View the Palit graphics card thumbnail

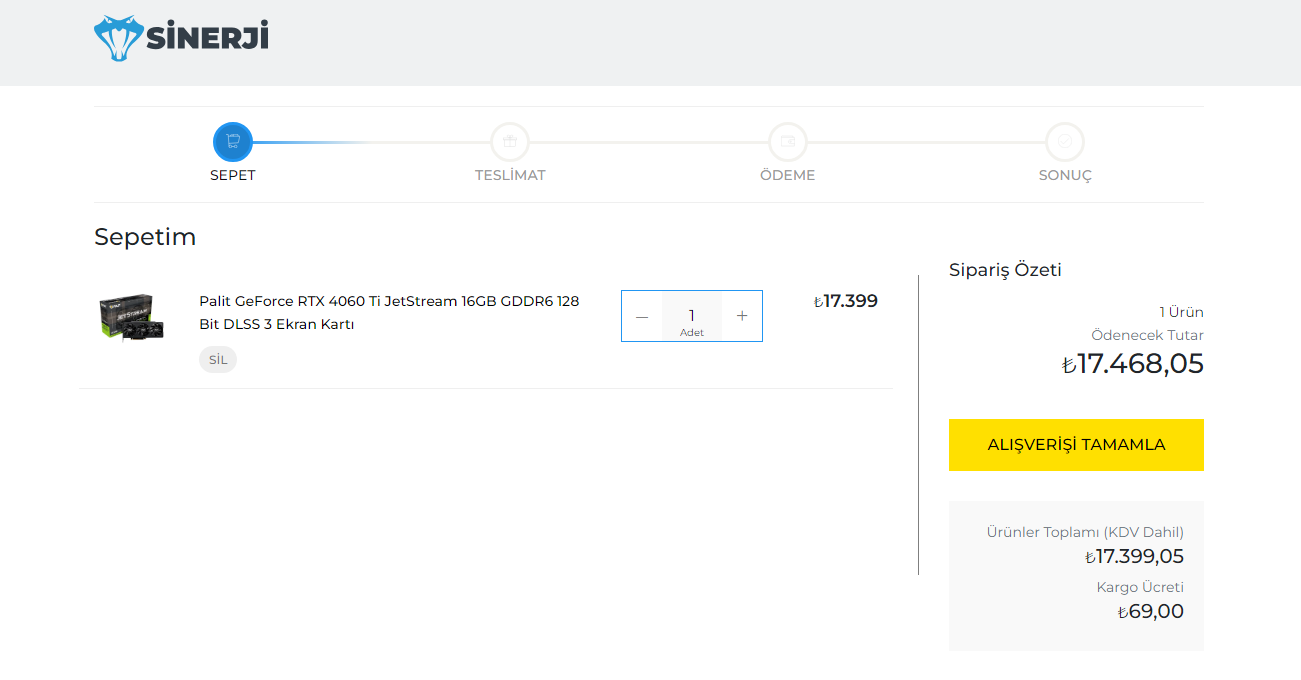click(x=131, y=317)
